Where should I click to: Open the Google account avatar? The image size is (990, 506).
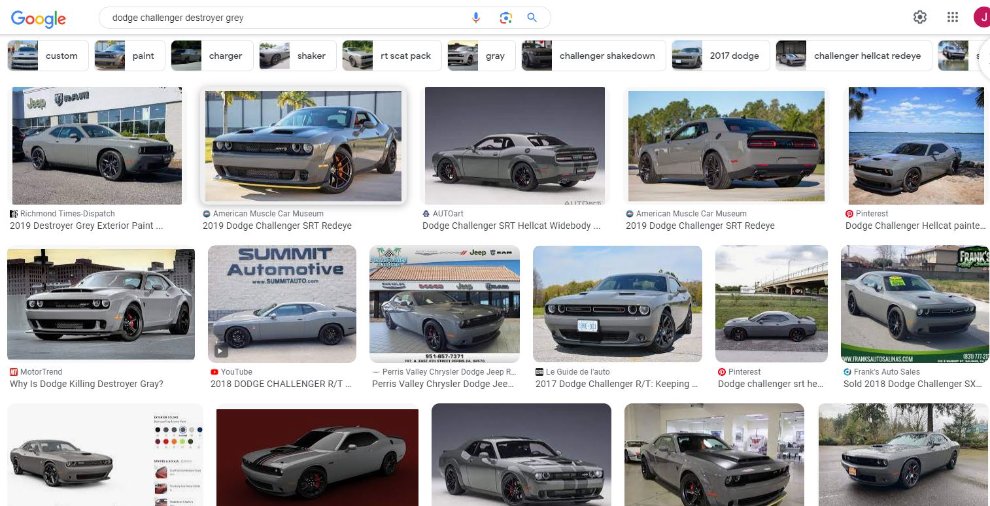click(980, 17)
